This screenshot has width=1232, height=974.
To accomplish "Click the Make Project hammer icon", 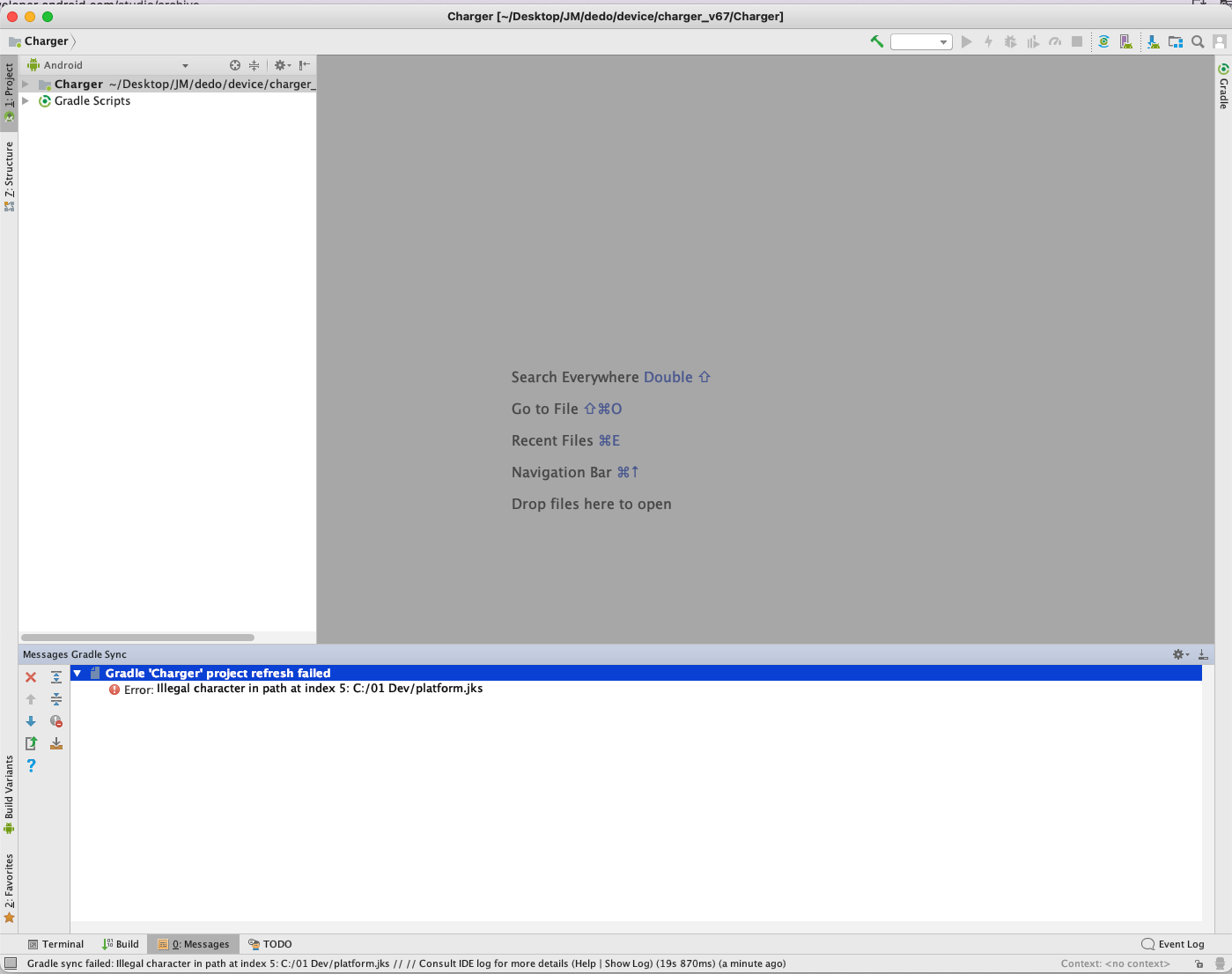I will click(877, 41).
